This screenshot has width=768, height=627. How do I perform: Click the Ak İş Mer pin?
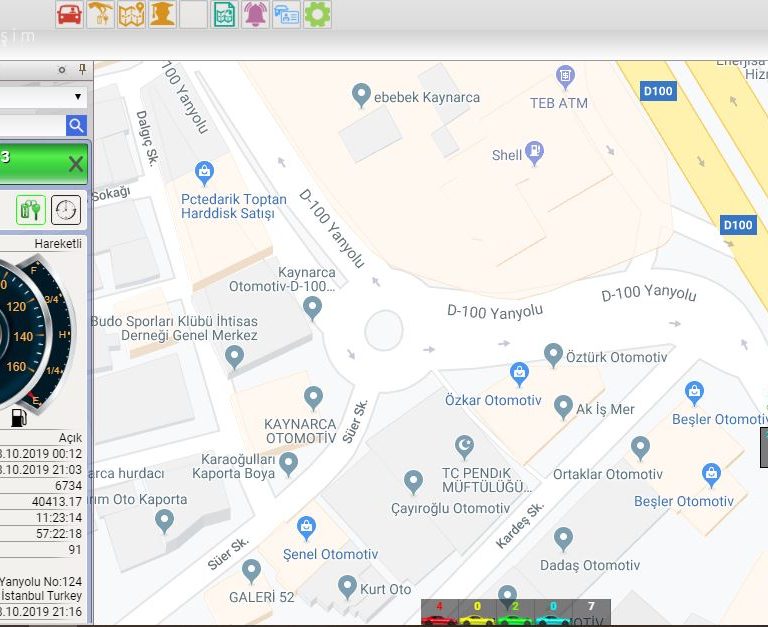pos(563,407)
